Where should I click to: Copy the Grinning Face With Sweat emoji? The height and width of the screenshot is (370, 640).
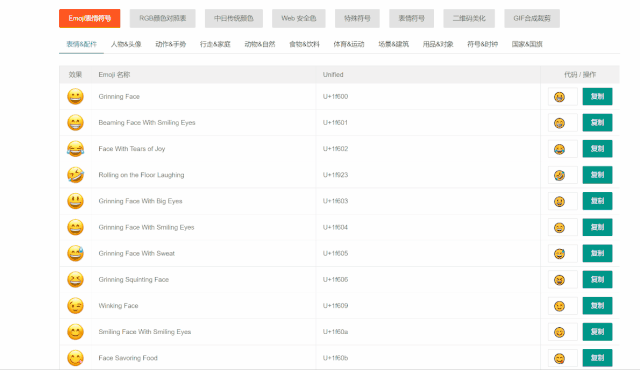[597, 253]
